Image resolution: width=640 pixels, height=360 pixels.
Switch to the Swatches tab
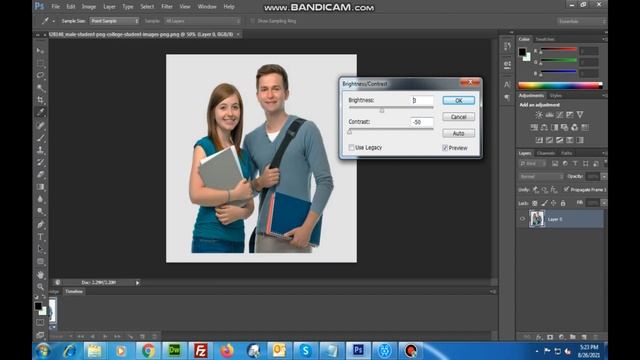pyautogui.click(x=545, y=39)
